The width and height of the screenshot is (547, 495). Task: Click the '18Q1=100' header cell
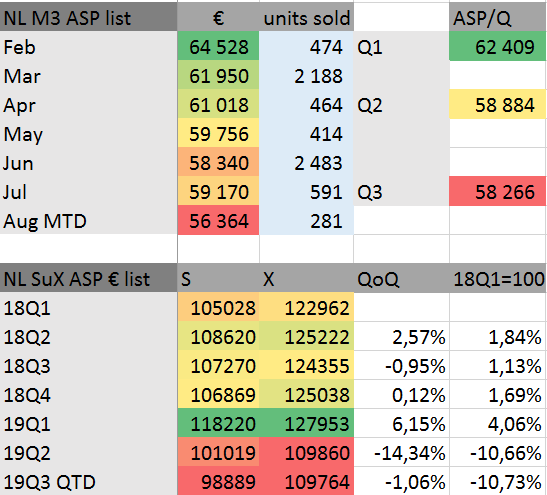pyautogui.click(x=498, y=278)
